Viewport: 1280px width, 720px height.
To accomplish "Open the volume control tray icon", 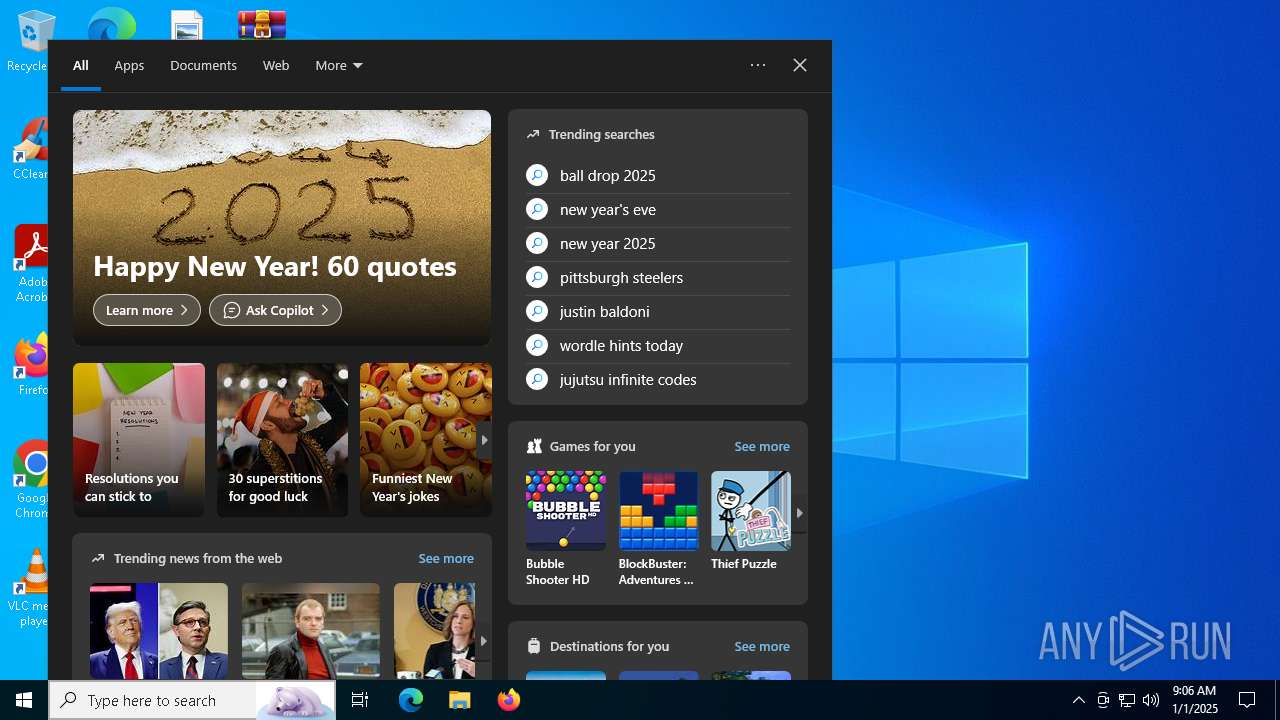I will click(x=1150, y=700).
